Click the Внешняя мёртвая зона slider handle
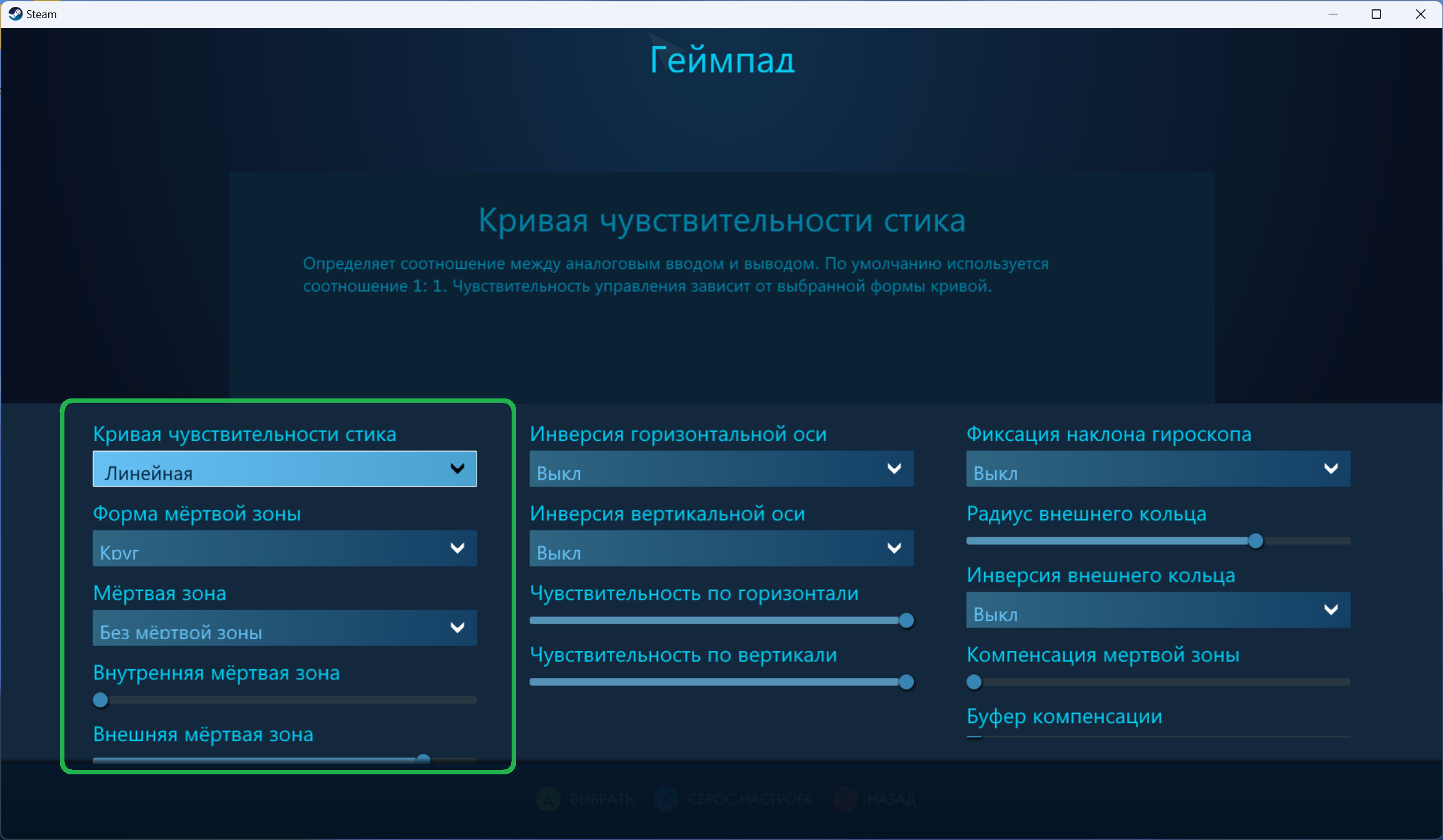This screenshot has height=840, width=1443. (423, 759)
